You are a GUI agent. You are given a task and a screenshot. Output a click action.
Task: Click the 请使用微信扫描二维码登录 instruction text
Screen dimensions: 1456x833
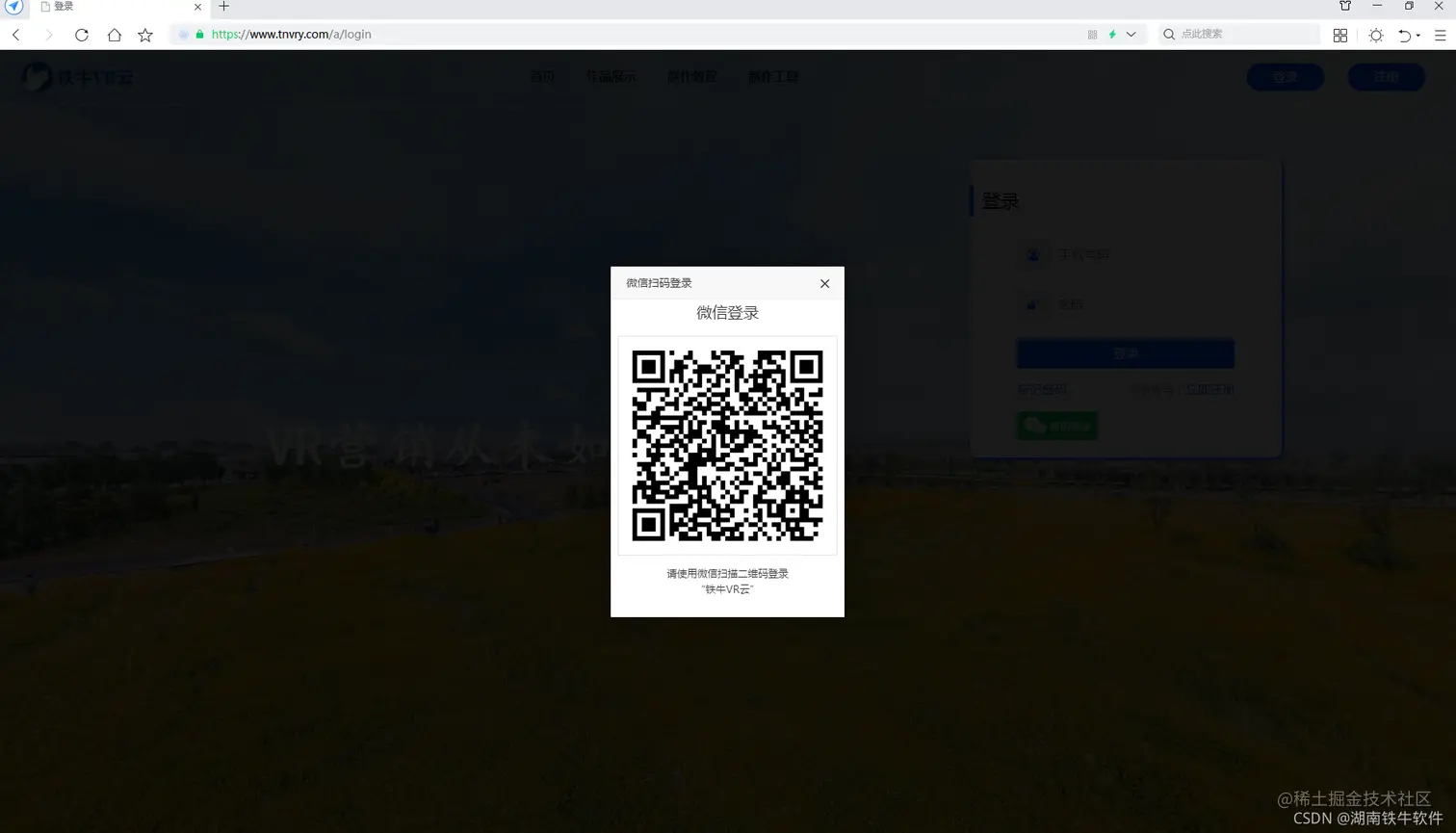click(x=727, y=573)
